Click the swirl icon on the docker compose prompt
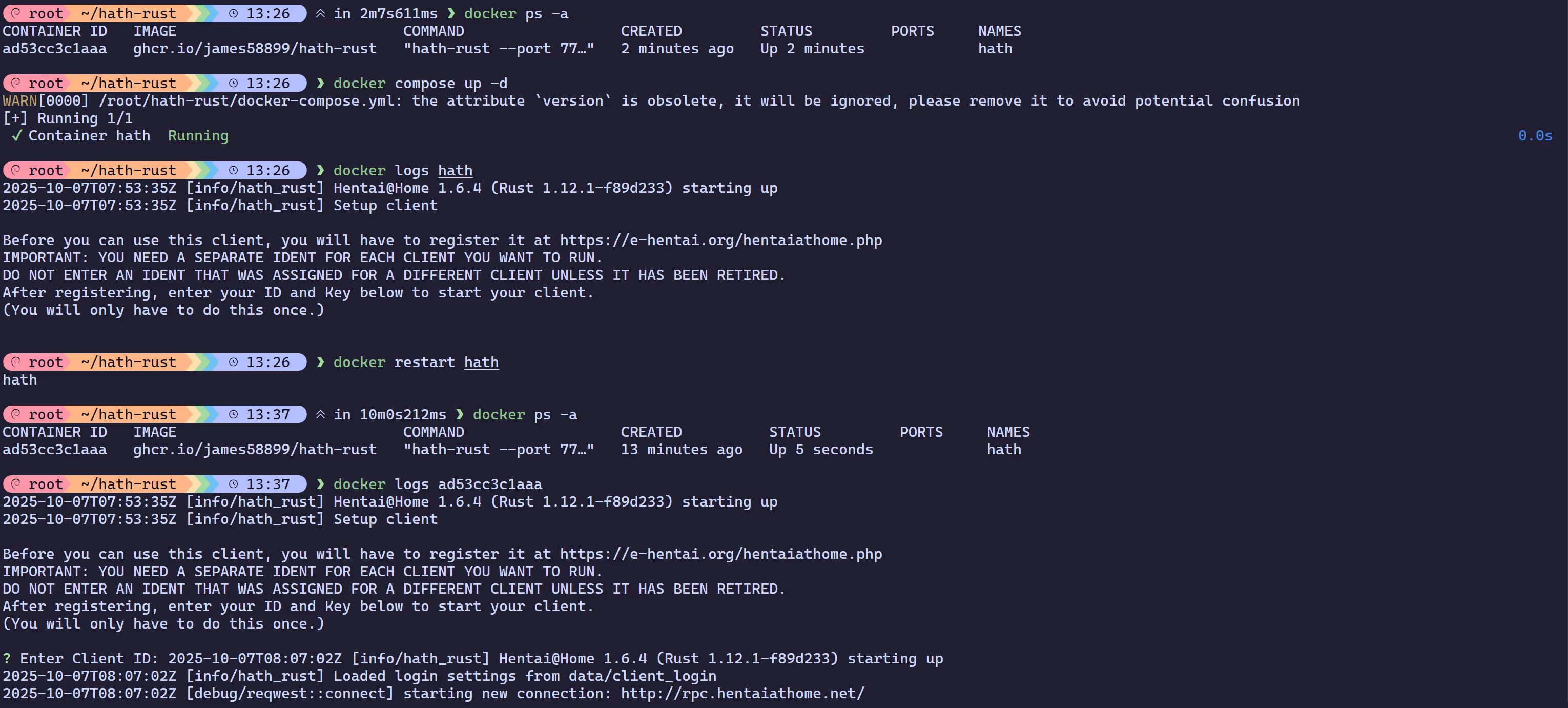This screenshot has width=1568, height=708. pos(16,83)
